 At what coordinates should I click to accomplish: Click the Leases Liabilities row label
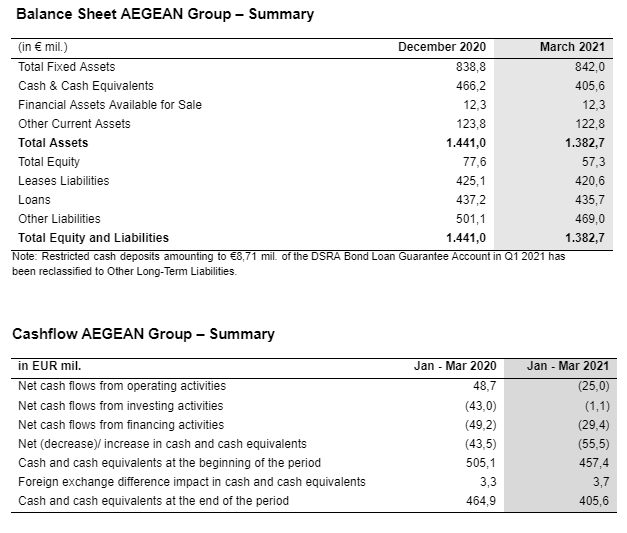pos(64,181)
